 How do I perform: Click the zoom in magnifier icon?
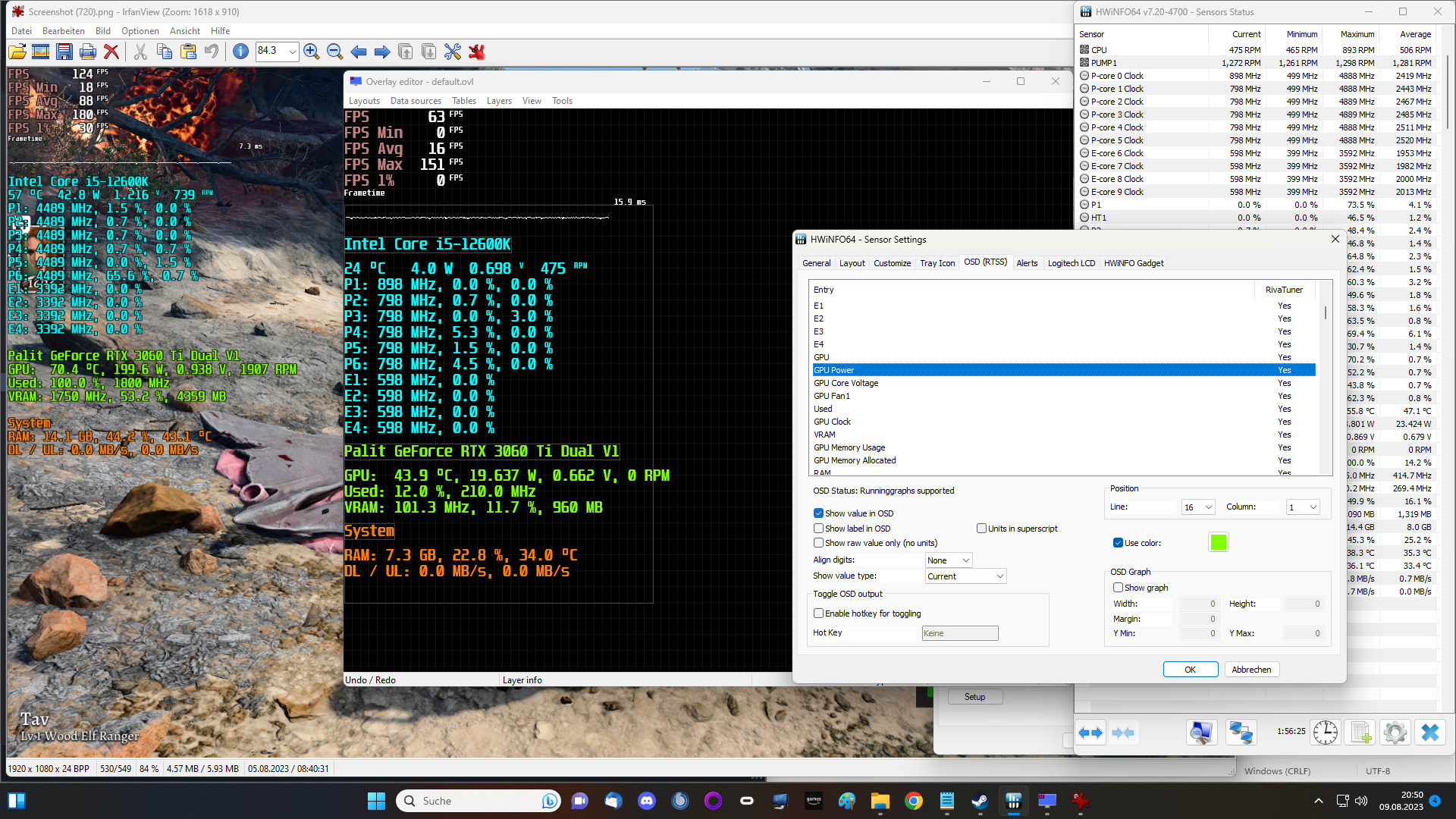311,52
